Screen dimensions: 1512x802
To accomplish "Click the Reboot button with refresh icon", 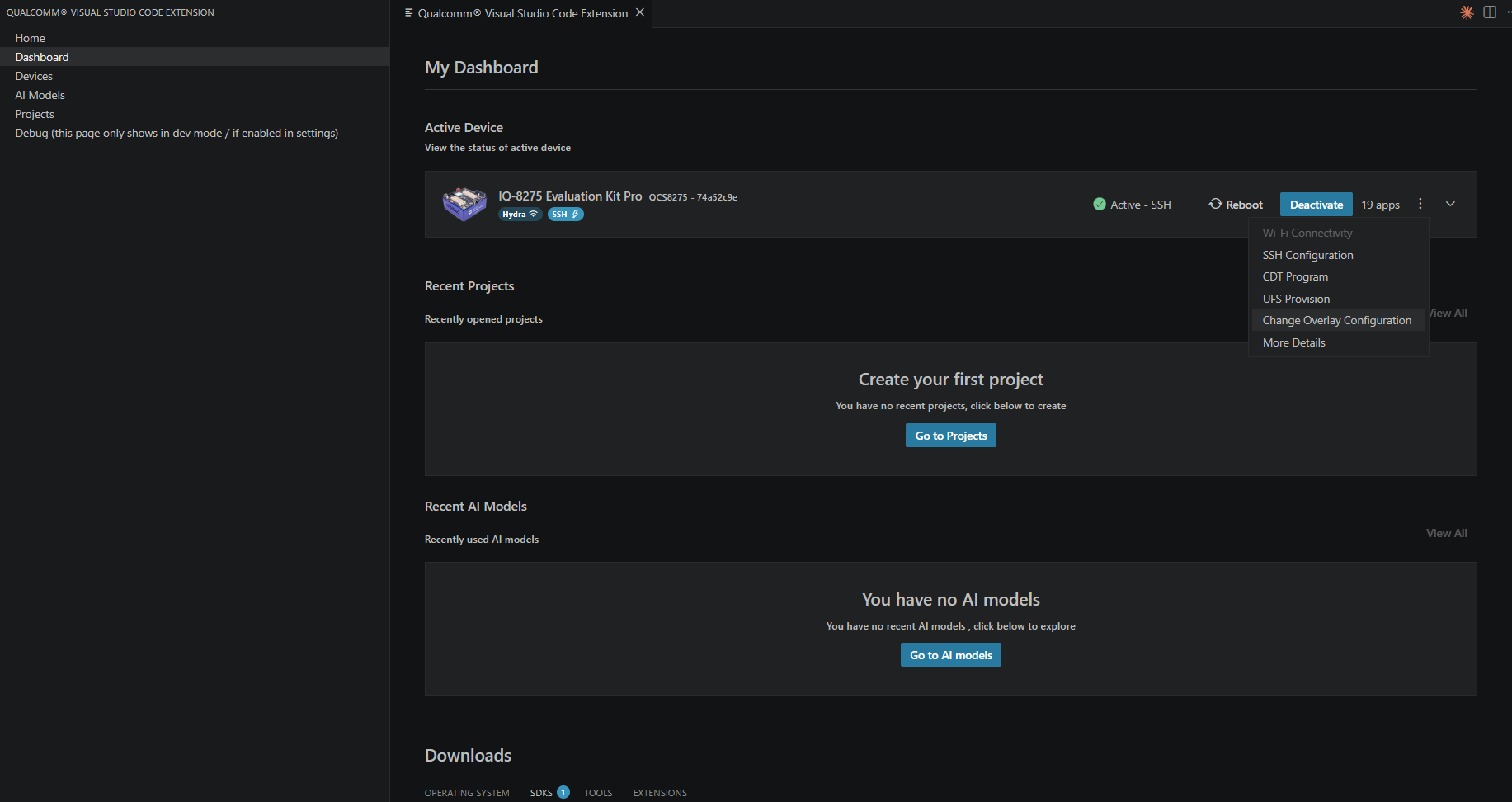I will pyautogui.click(x=1236, y=205).
